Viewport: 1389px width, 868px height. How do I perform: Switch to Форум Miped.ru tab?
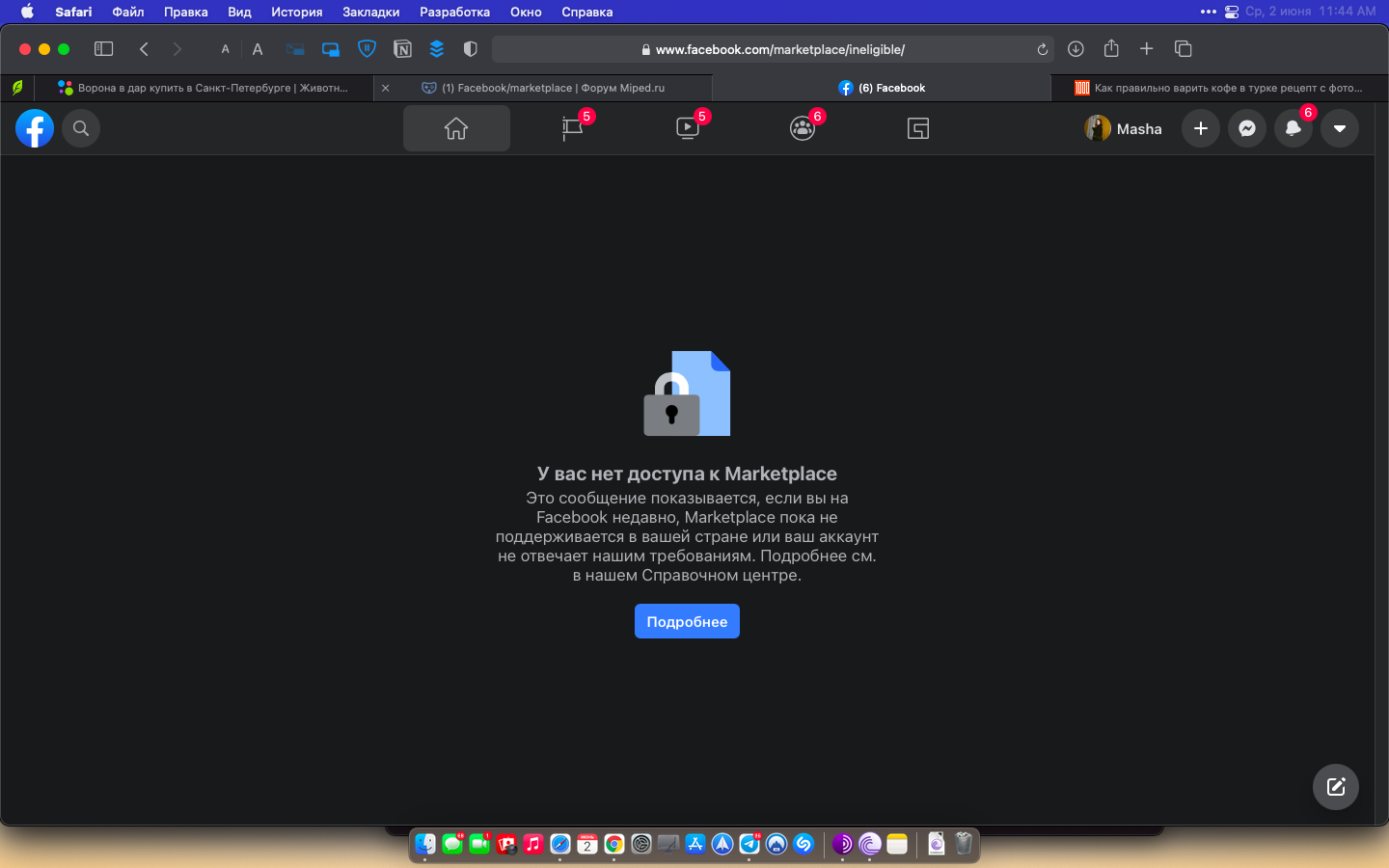click(x=543, y=88)
